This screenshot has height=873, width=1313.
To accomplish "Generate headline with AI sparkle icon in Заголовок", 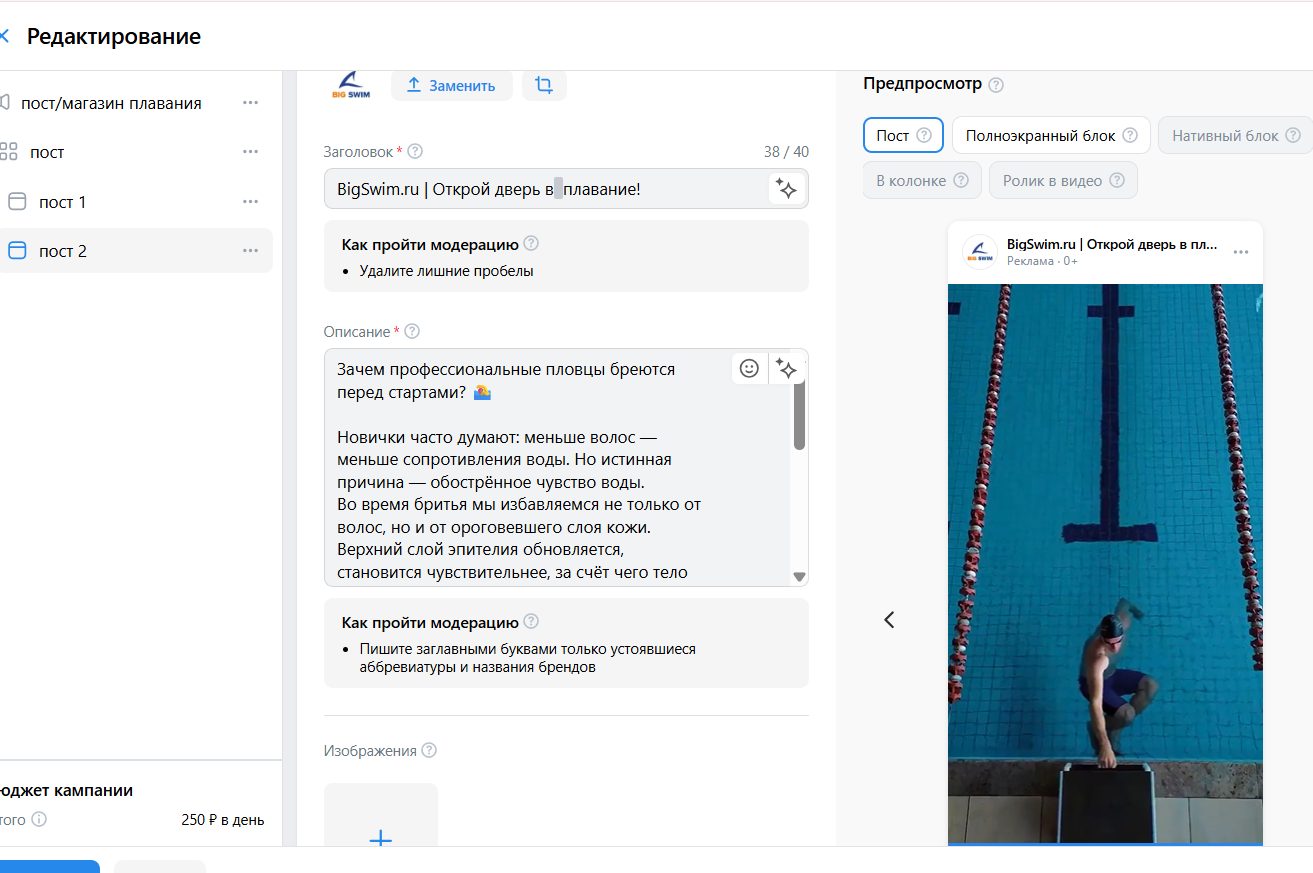I will click(x=787, y=189).
